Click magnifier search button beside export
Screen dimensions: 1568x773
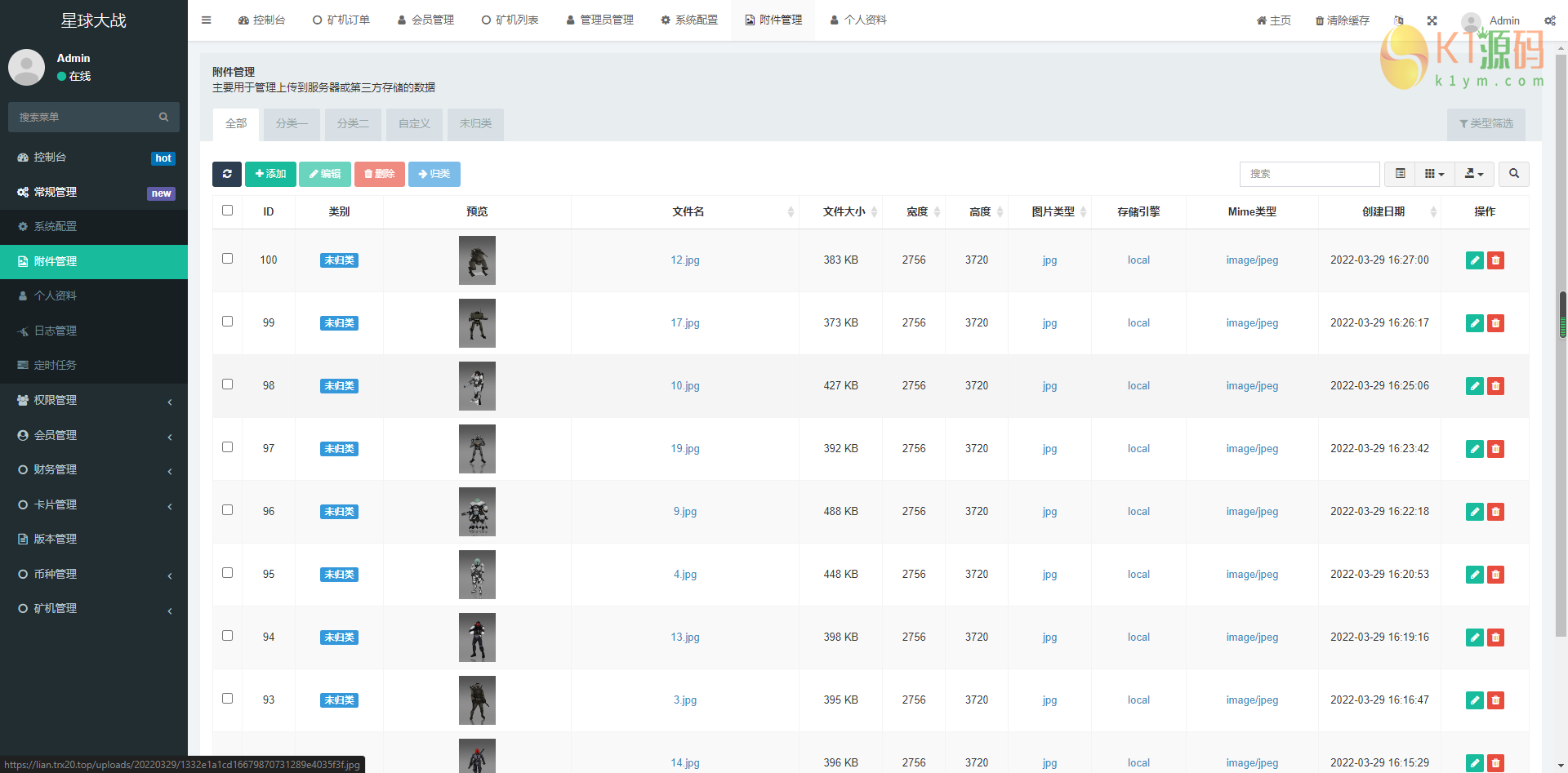coord(1513,174)
